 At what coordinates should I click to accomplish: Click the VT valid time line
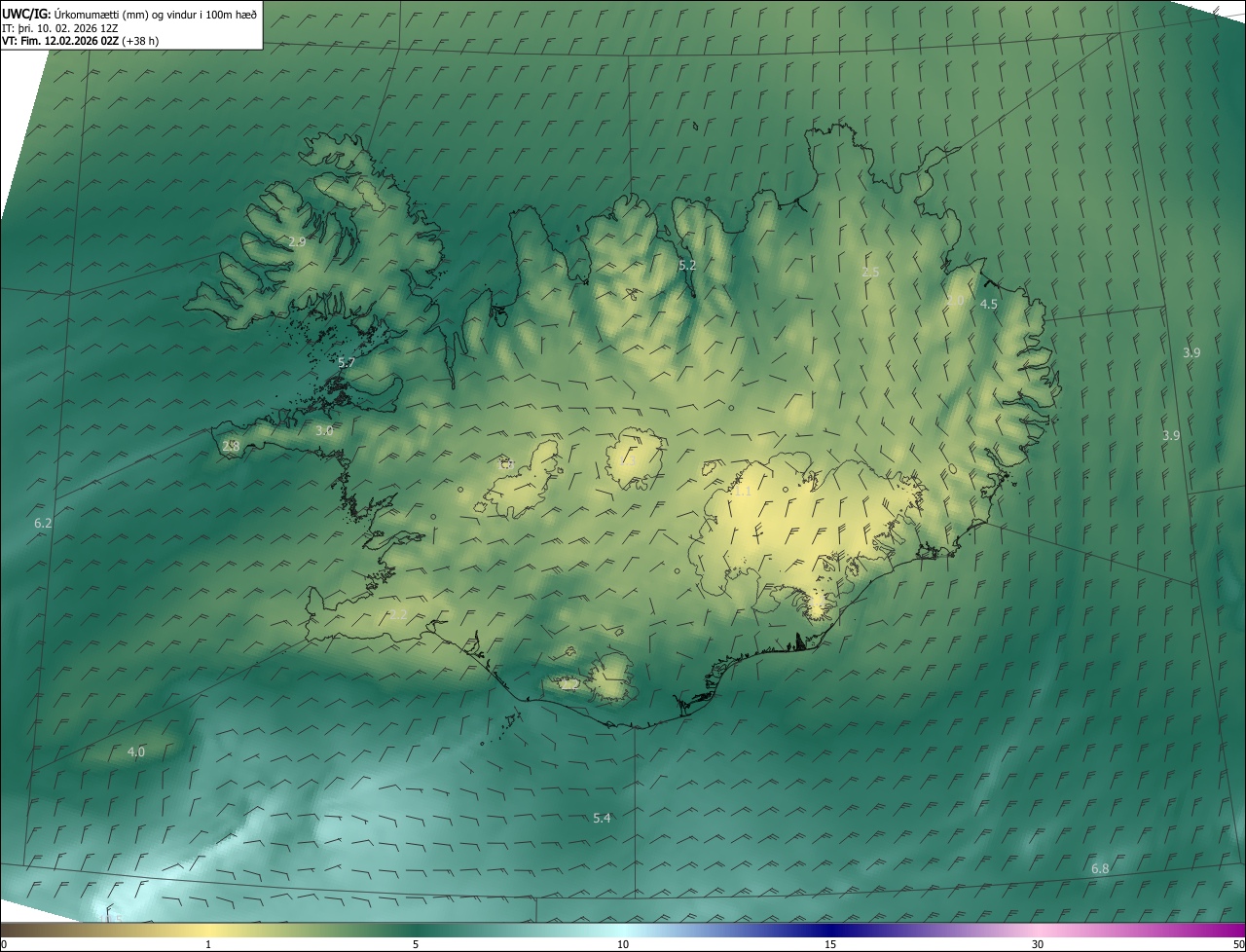coord(80,41)
